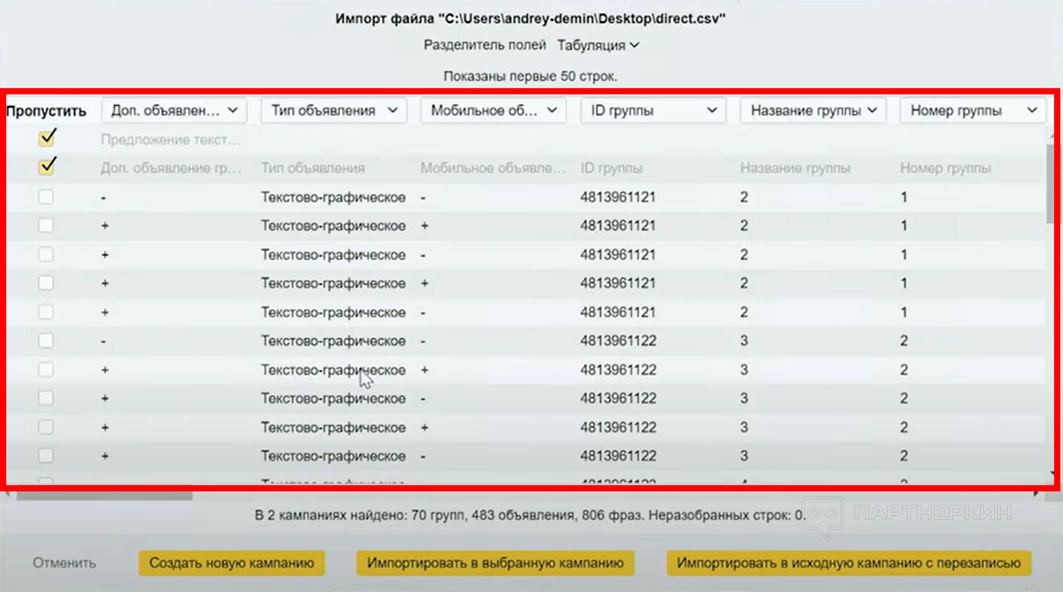Check skip box for first 4813961122 row
1063x592 pixels.
pos(46,341)
